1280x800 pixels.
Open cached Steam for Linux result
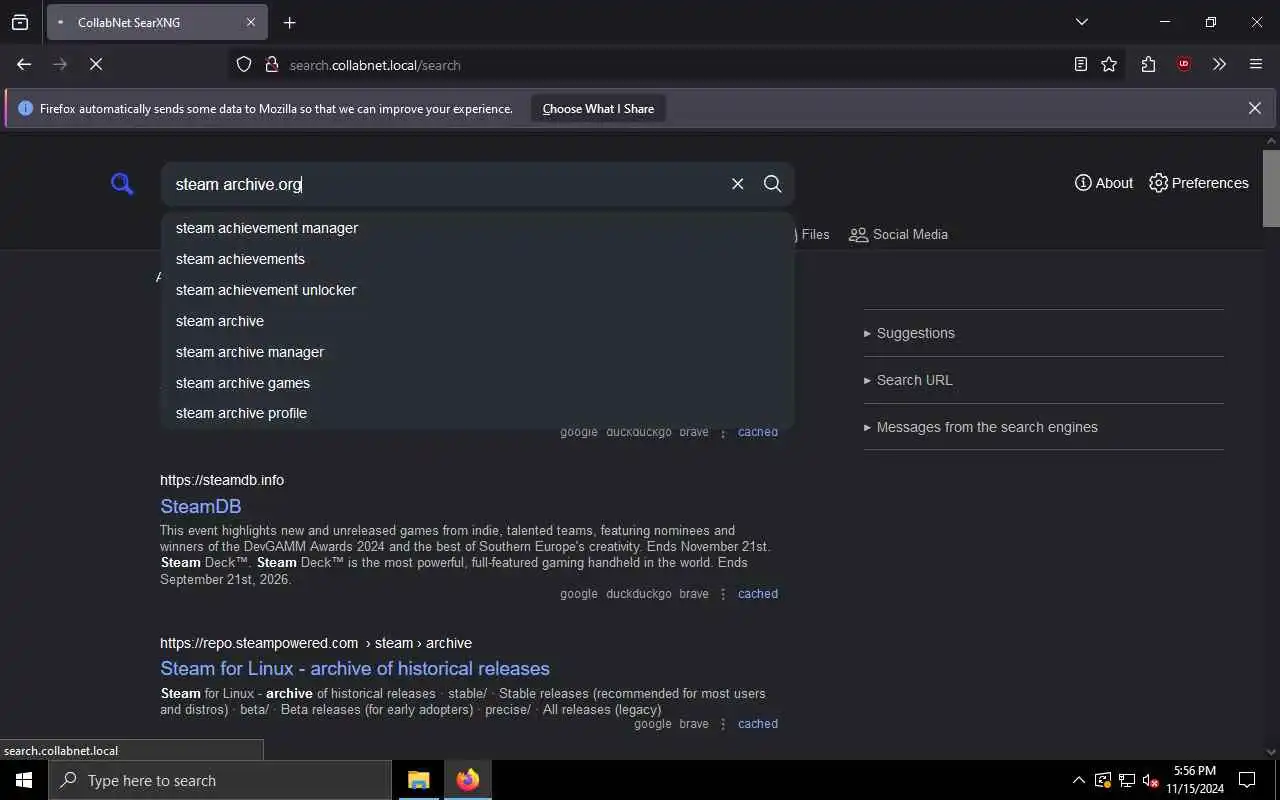click(758, 724)
